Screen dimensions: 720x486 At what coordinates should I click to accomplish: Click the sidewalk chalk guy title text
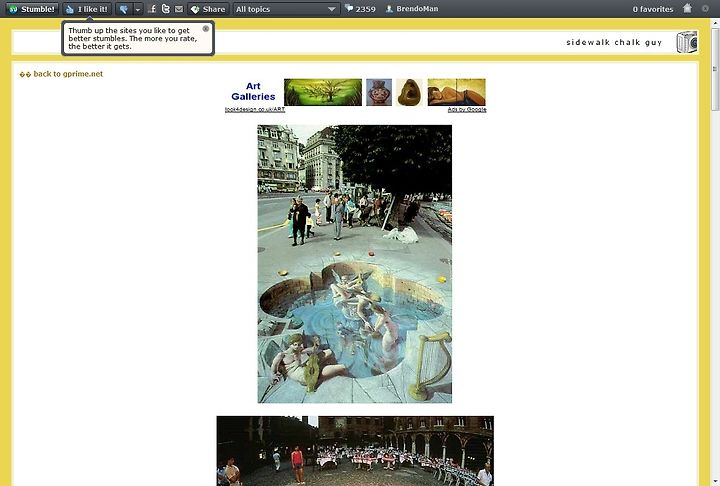[x=614, y=42]
